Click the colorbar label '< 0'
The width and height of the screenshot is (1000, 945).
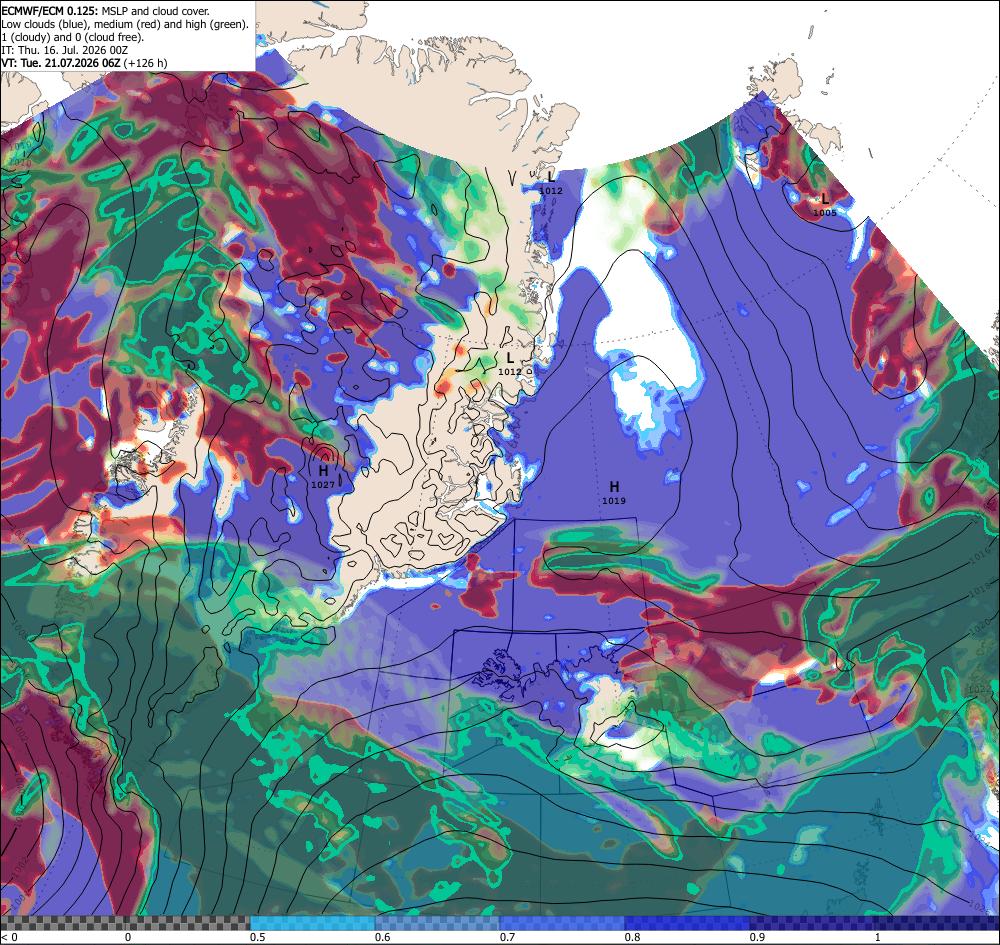tap(10, 937)
